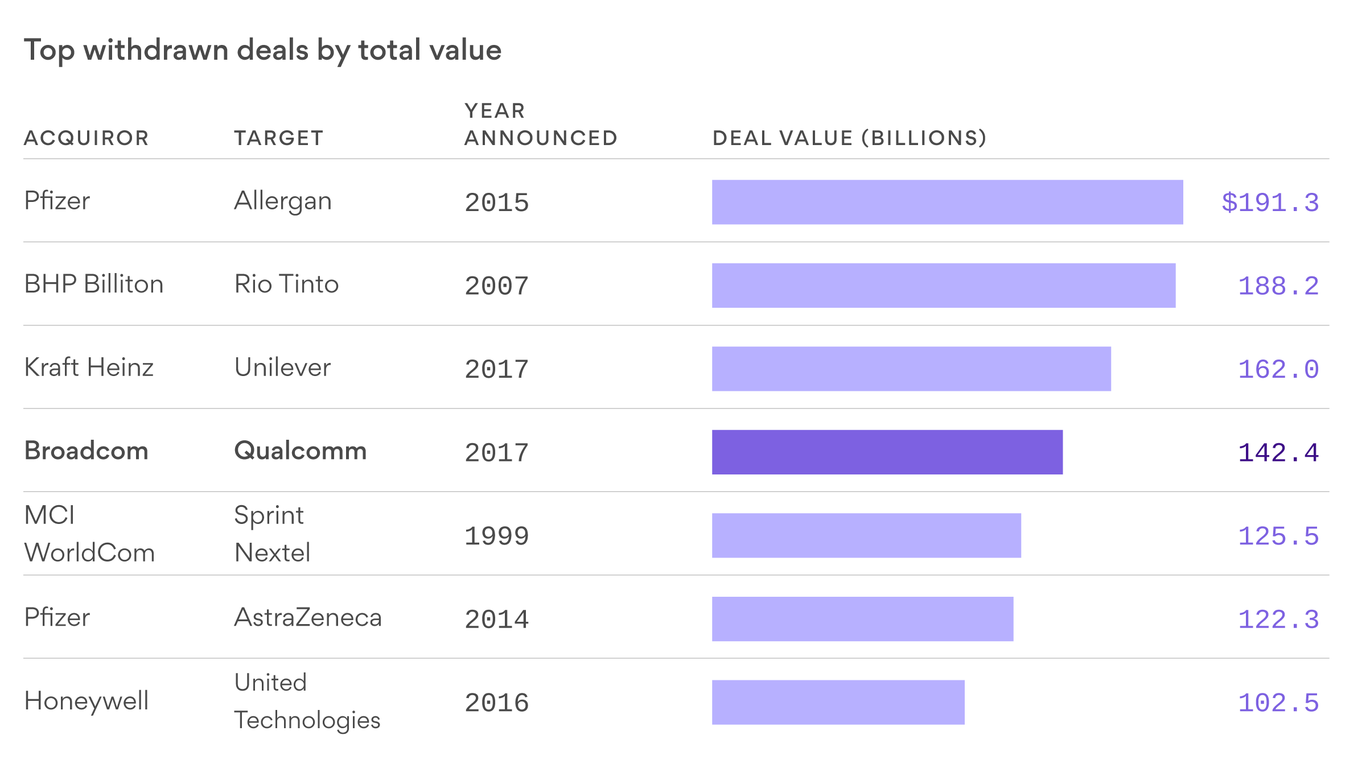
Task: Click the BHP Billiton–Rio Tinto bar
Action: coord(943,285)
